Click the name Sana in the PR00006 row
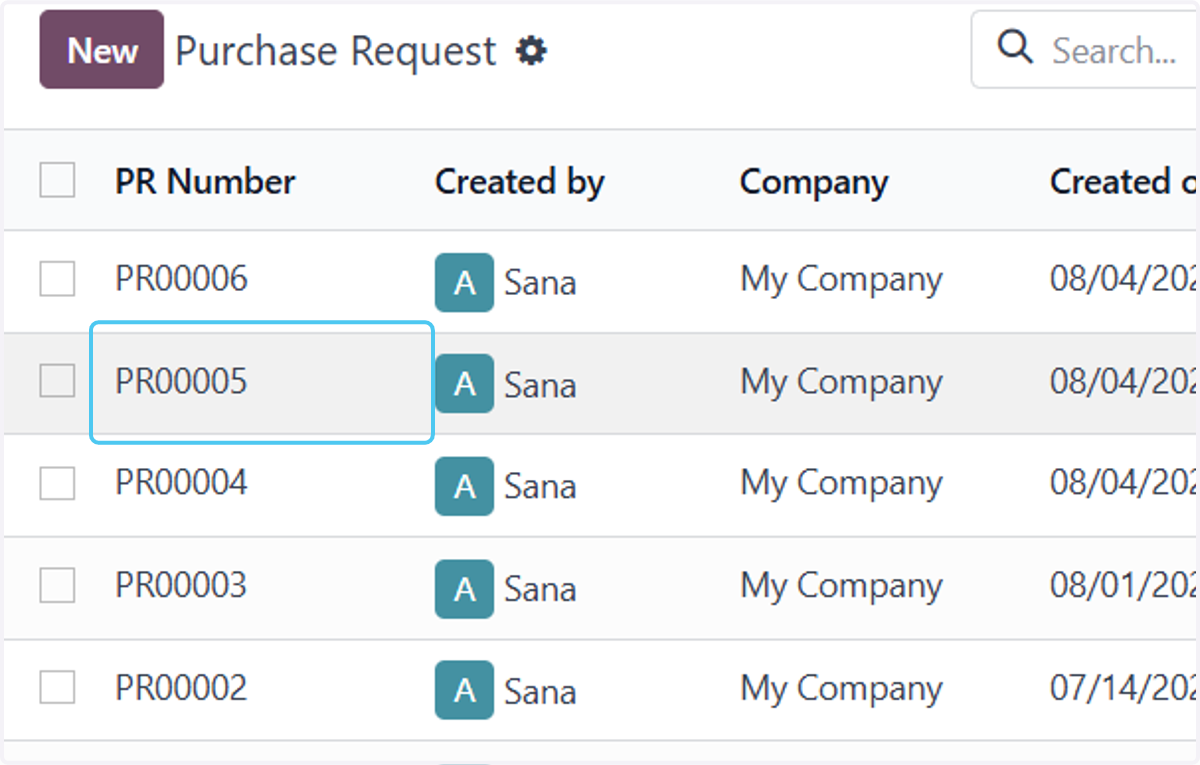1200x765 pixels. tap(540, 283)
